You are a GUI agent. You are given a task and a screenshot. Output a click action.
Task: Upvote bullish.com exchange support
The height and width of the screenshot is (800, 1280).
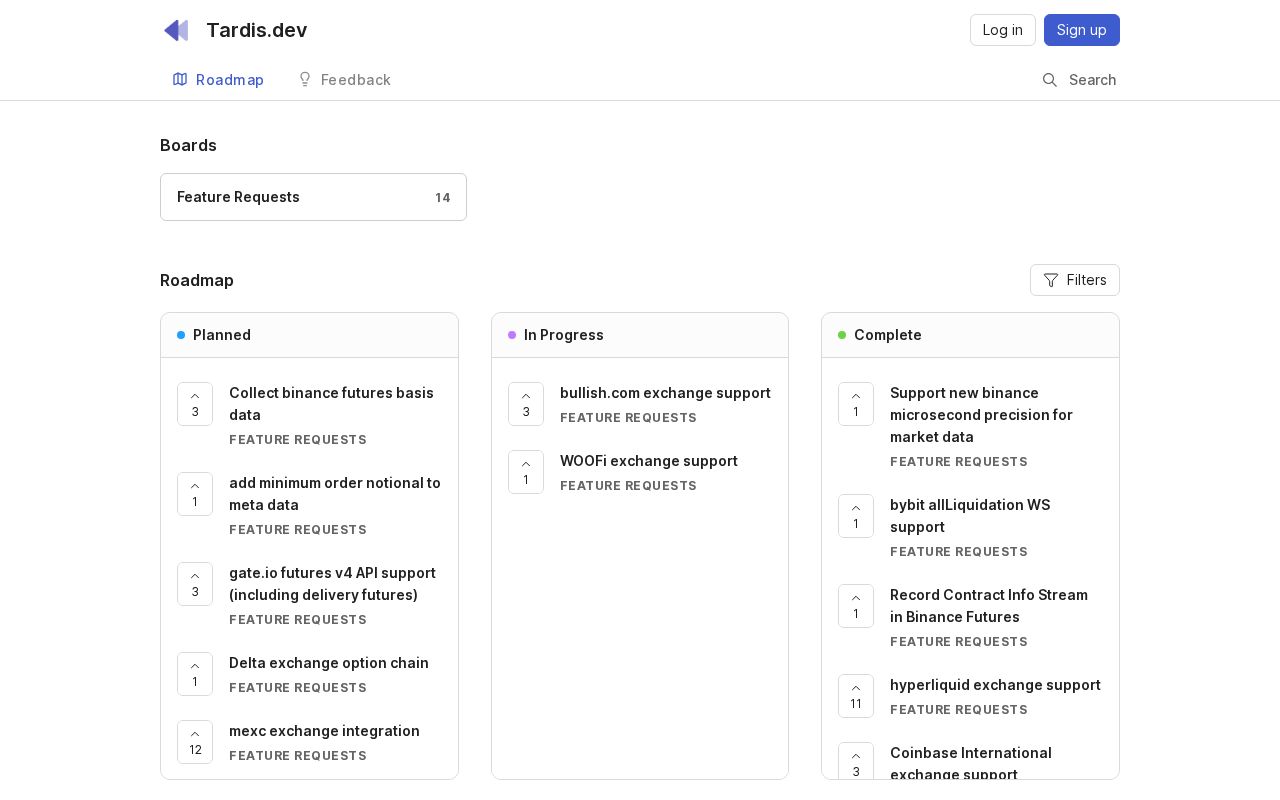click(526, 404)
